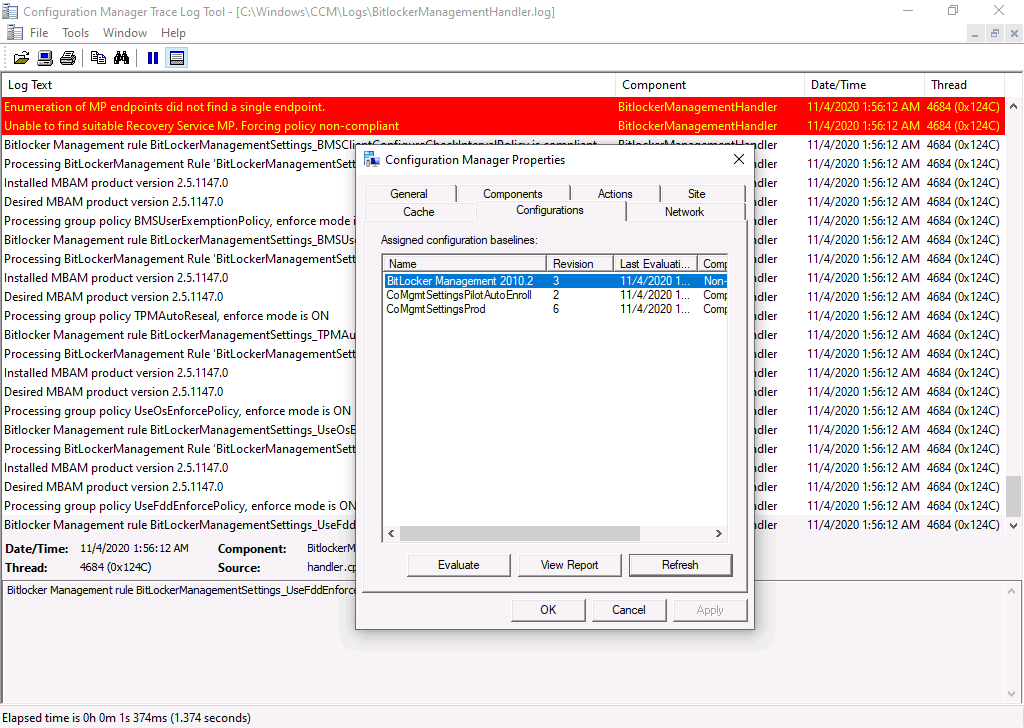Select CoMgmtSettingsProd baseline row

556,309
